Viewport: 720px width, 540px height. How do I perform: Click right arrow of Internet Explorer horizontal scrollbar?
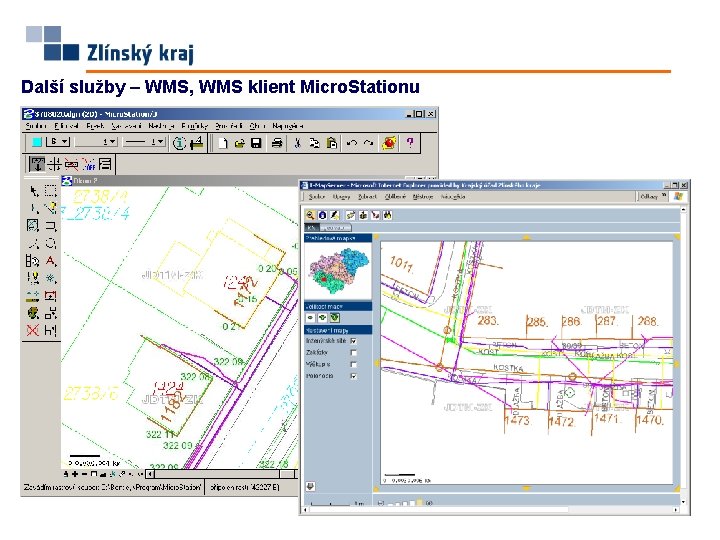pos(675,510)
